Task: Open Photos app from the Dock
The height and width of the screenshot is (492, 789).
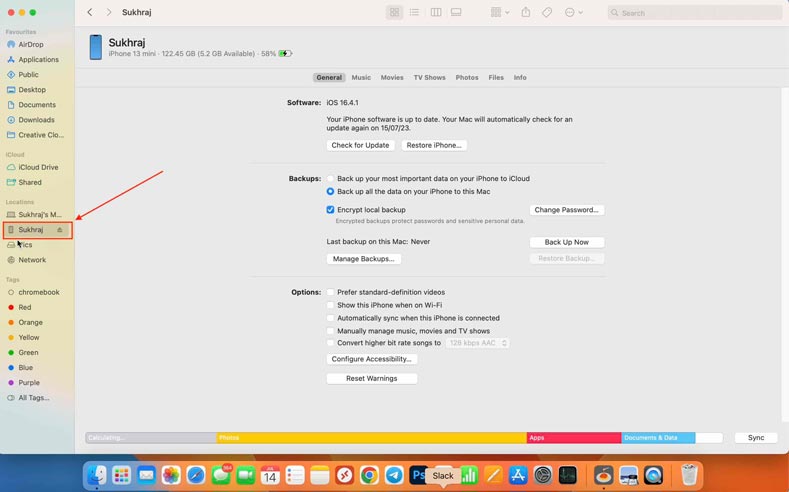Action: pos(171,475)
